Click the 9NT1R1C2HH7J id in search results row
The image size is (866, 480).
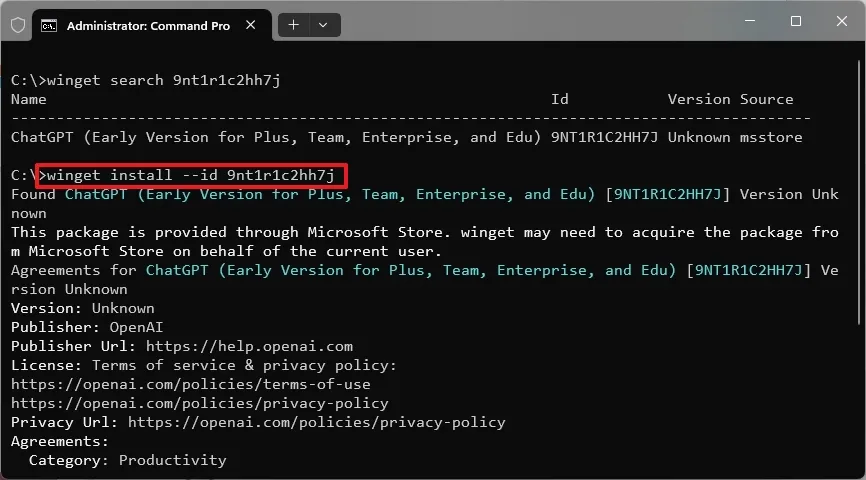point(604,138)
